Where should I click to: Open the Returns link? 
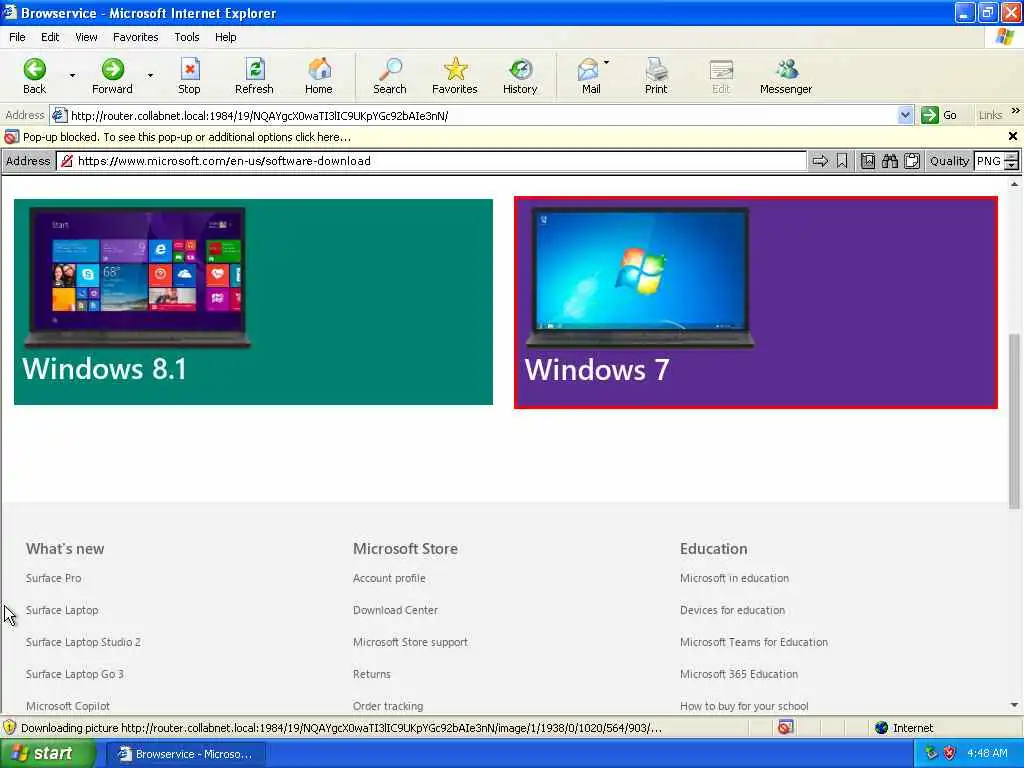372,674
